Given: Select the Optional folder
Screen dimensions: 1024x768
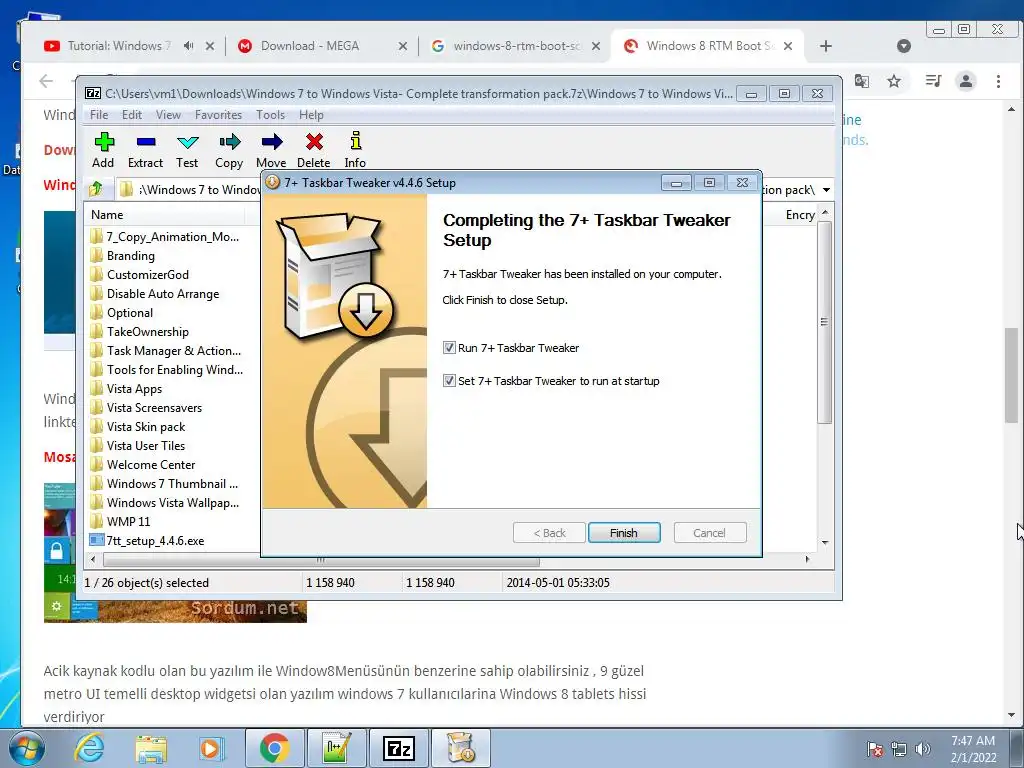Looking at the screenshot, I should point(129,313).
